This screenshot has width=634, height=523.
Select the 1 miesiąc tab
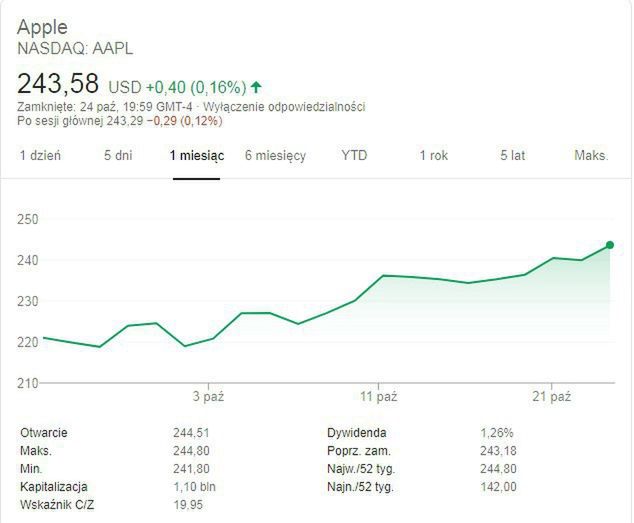coord(197,156)
